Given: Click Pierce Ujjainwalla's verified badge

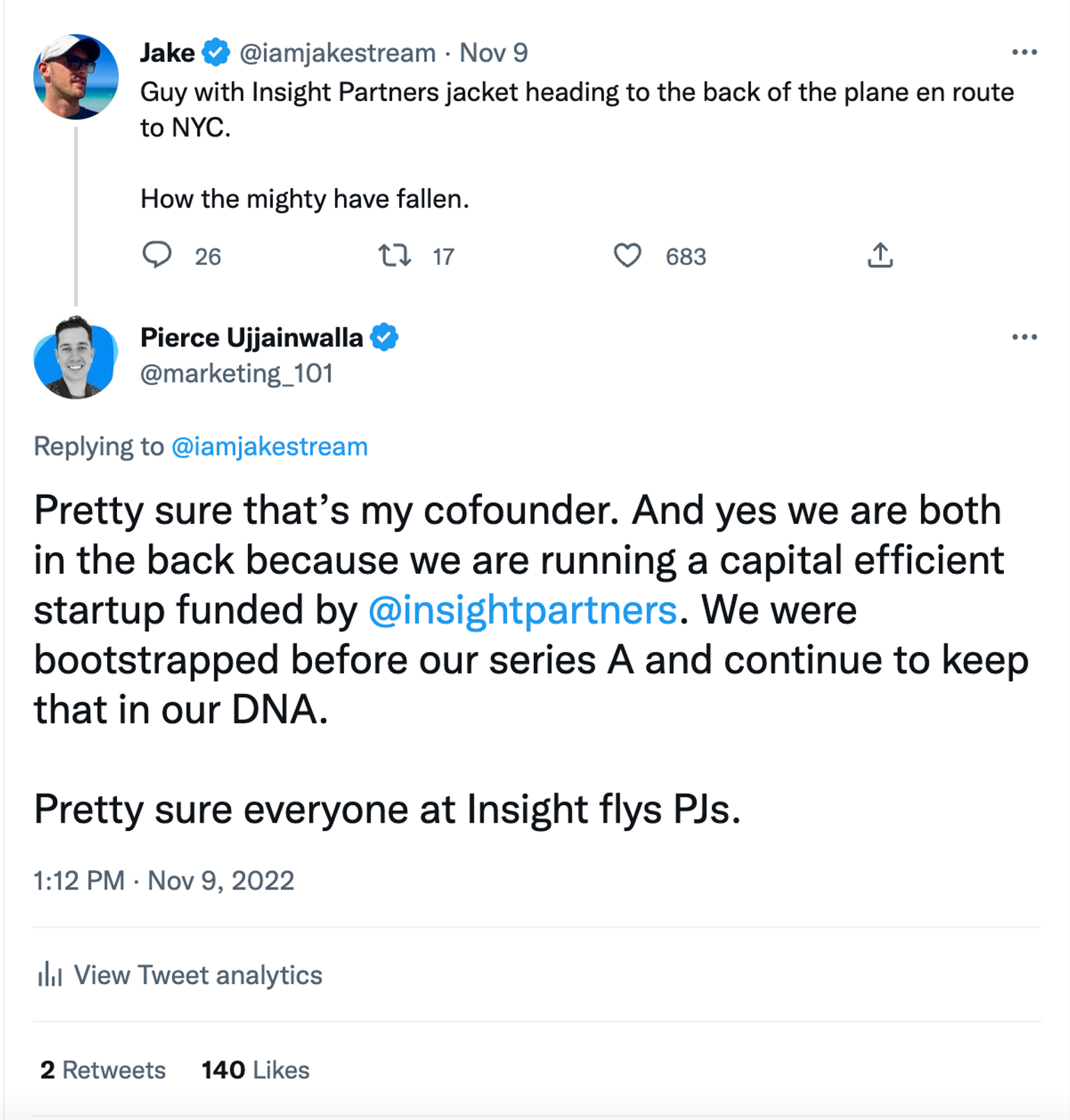Looking at the screenshot, I should click(x=384, y=338).
